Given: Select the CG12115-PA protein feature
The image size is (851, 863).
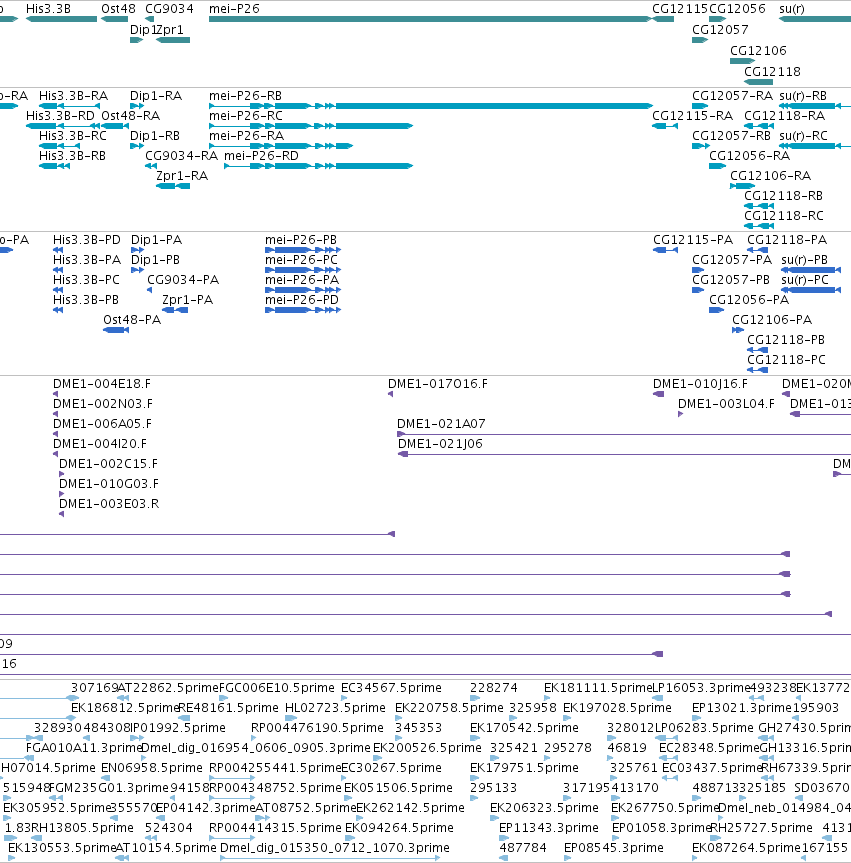Looking at the screenshot, I should point(665,250).
